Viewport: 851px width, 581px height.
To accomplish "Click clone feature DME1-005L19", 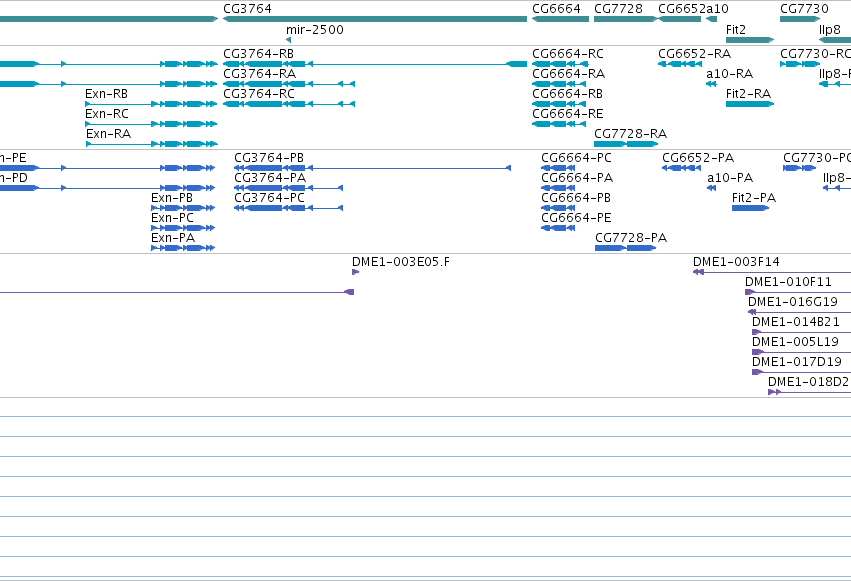I will click(801, 353).
